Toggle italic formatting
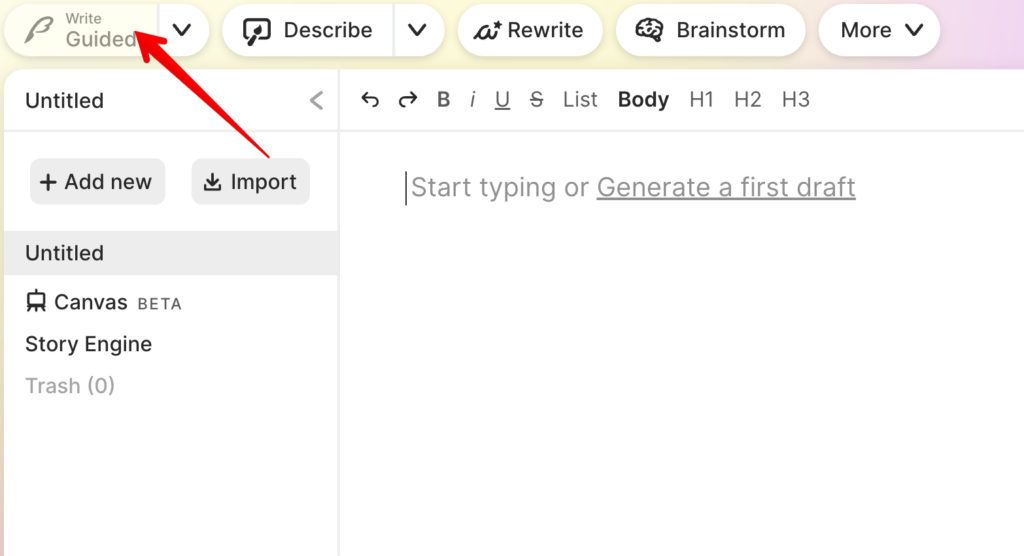Viewport: 1024px width, 556px height. tap(473, 100)
